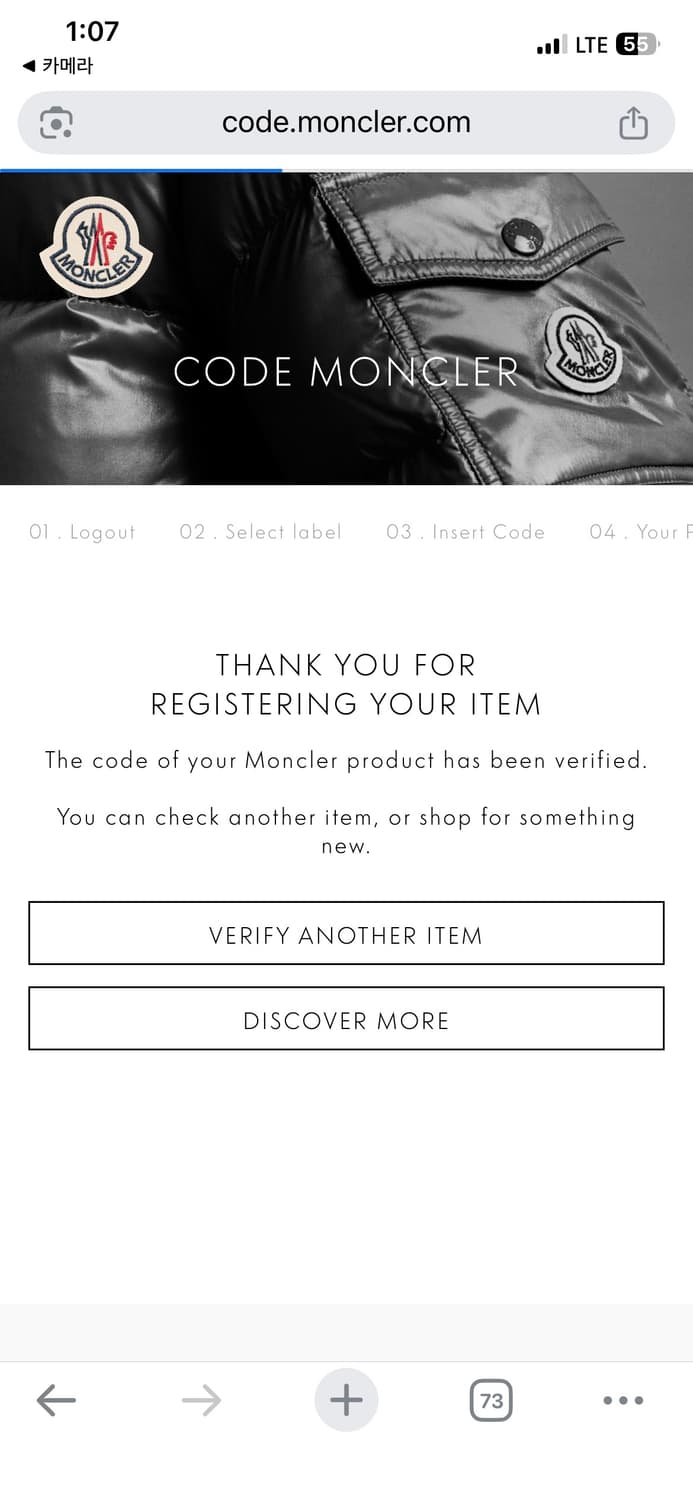
Task: Tap the forward arrow navigation icon
Action: (201, 1400)
